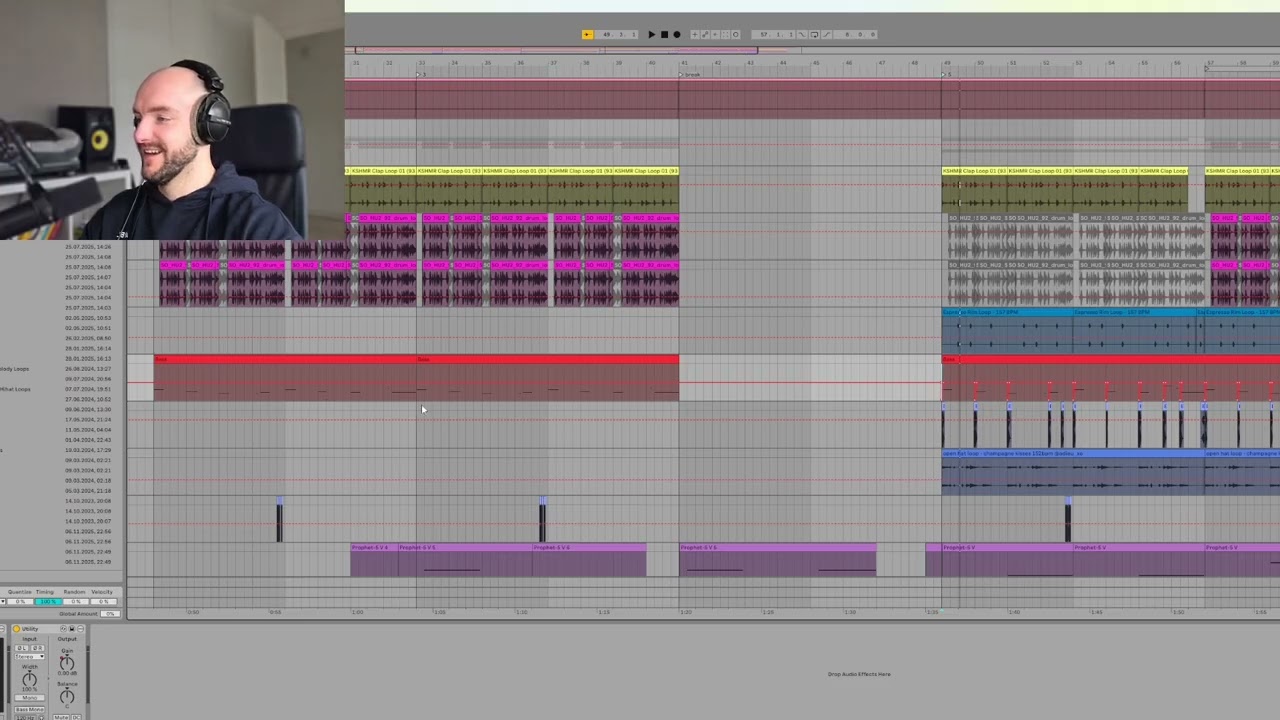This screenshot has width=1280, height=720.
Task: Click the groove Random 0% field
Action: pos(76,602)
